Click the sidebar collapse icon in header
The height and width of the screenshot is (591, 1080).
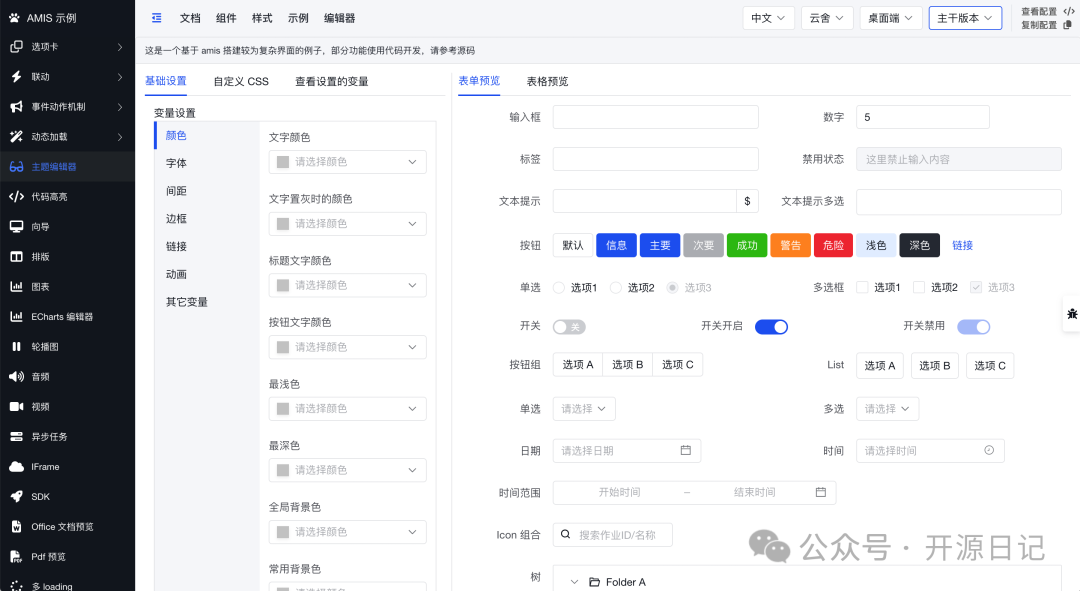click(156, 18)
